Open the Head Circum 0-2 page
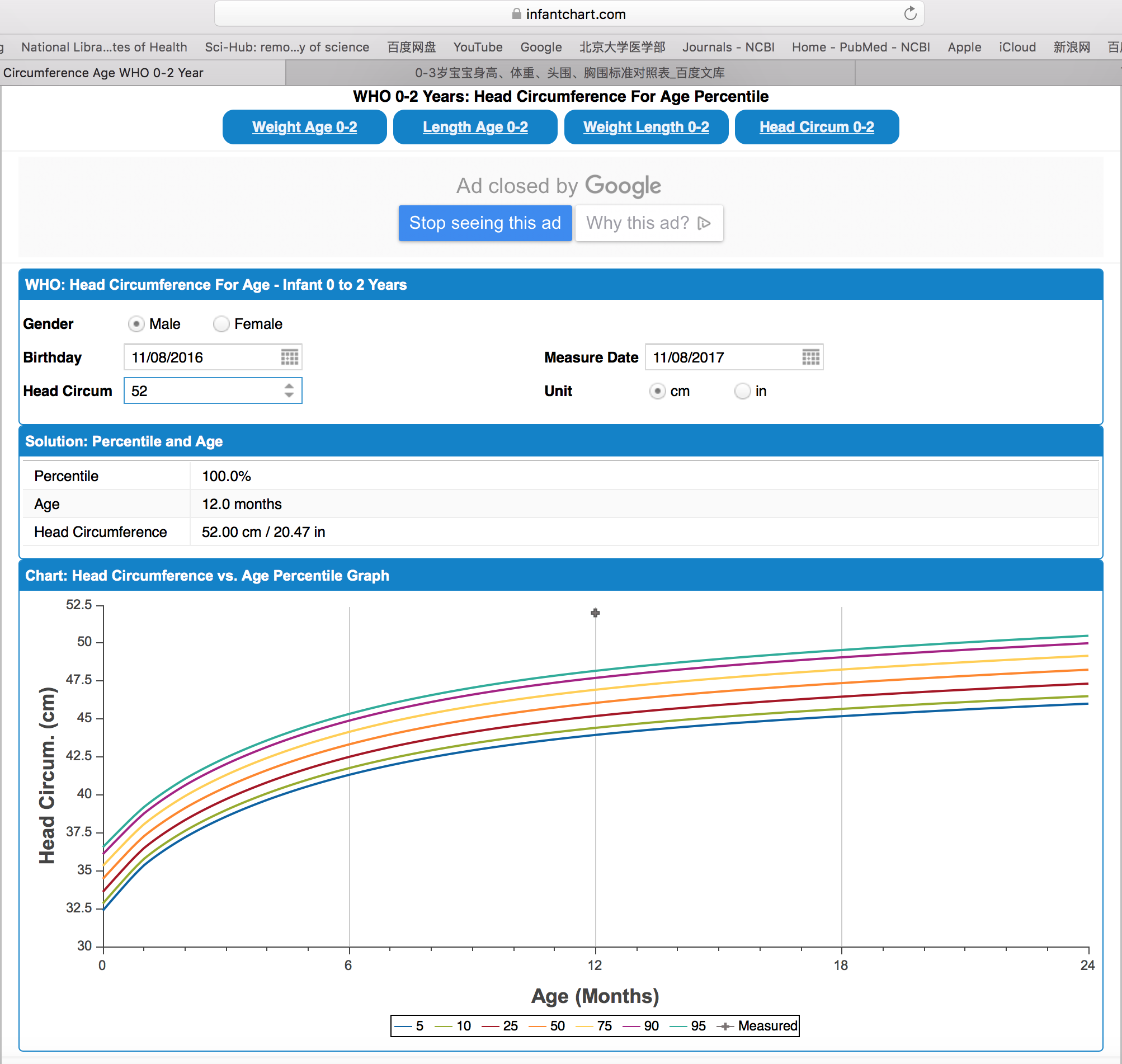Screen dimensions: 1122x1064 (x=817, y=127)
